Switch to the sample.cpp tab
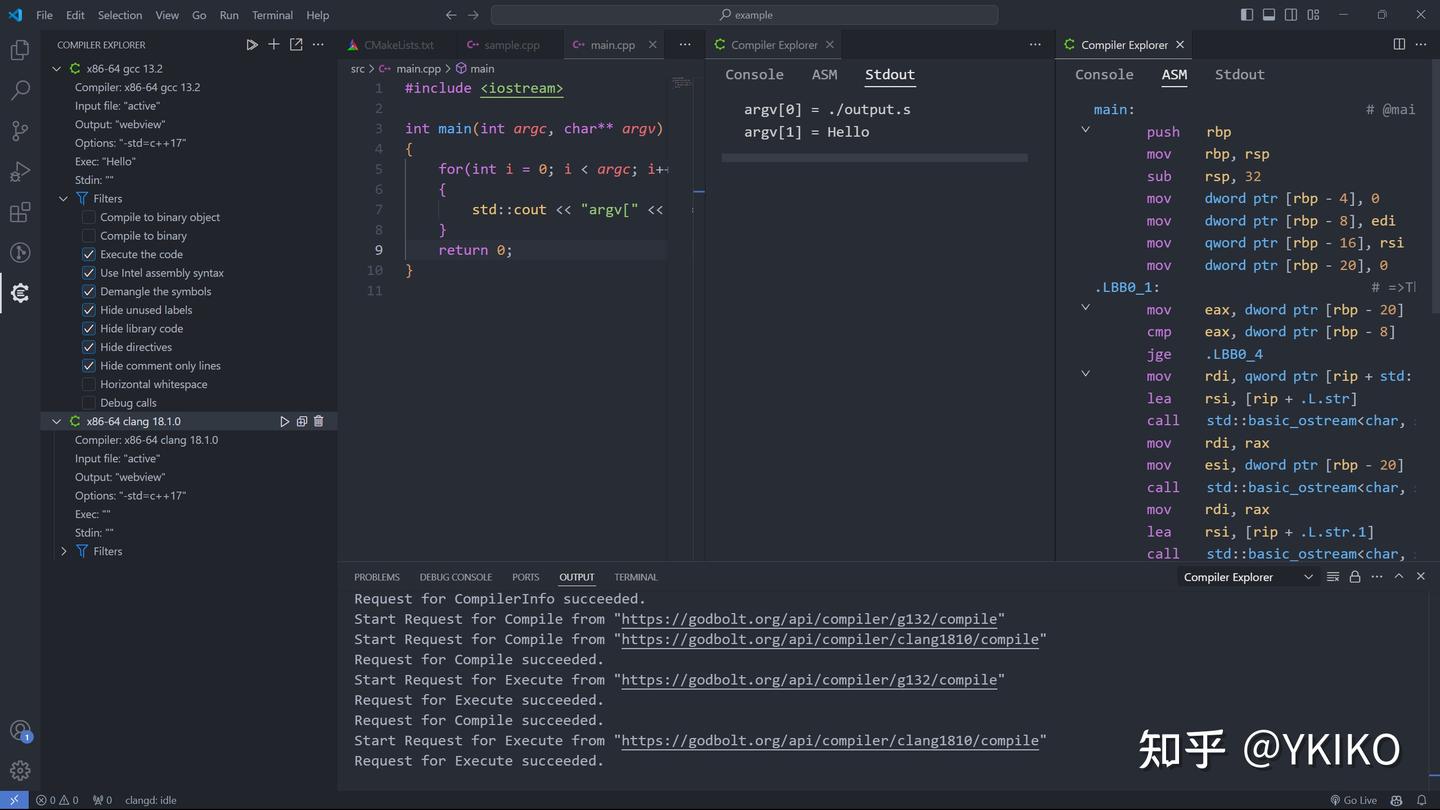The image size is (1440, 810). click(510, 45)
